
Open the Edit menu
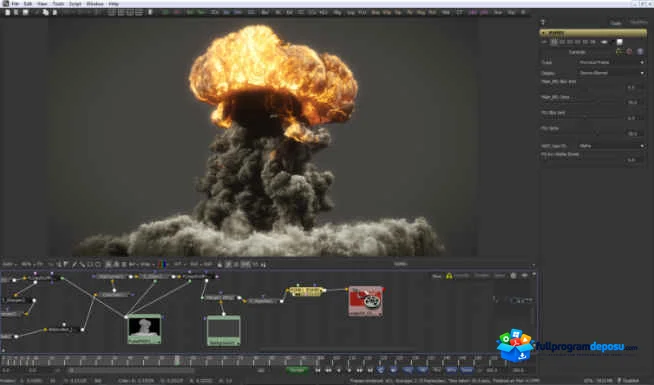click(x=28, y=4)
